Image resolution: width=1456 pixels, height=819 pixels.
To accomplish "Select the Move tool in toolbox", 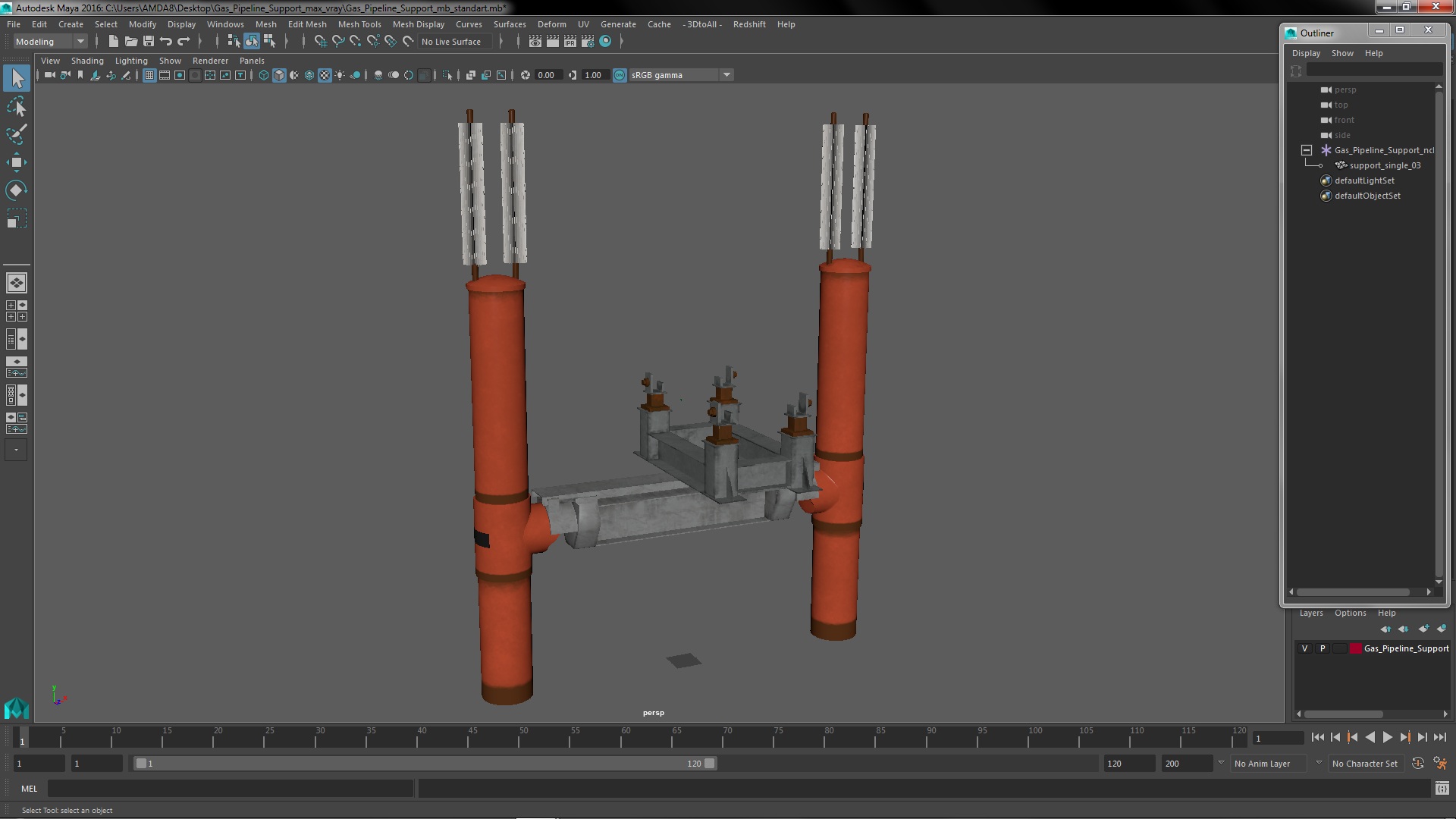I will point(16,162).
